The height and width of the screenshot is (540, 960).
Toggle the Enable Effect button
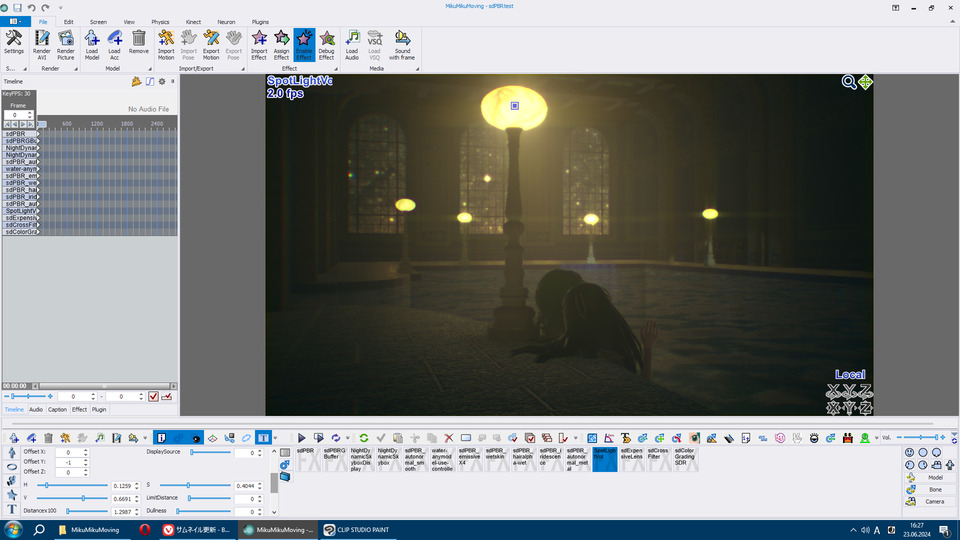click(x=304, y=44)
